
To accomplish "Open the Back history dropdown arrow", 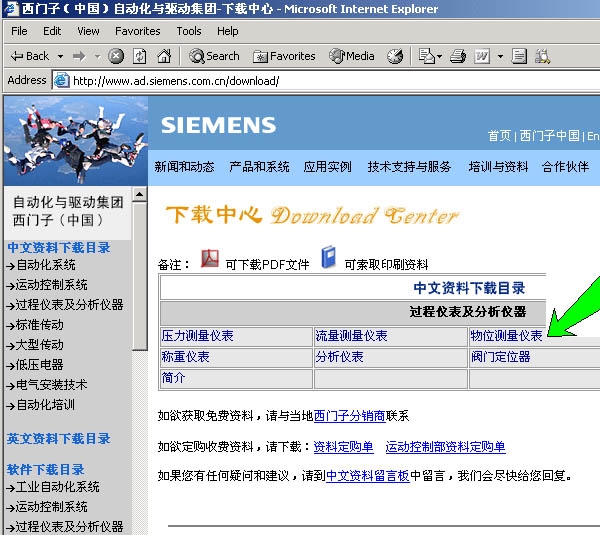I will (60, 57).
